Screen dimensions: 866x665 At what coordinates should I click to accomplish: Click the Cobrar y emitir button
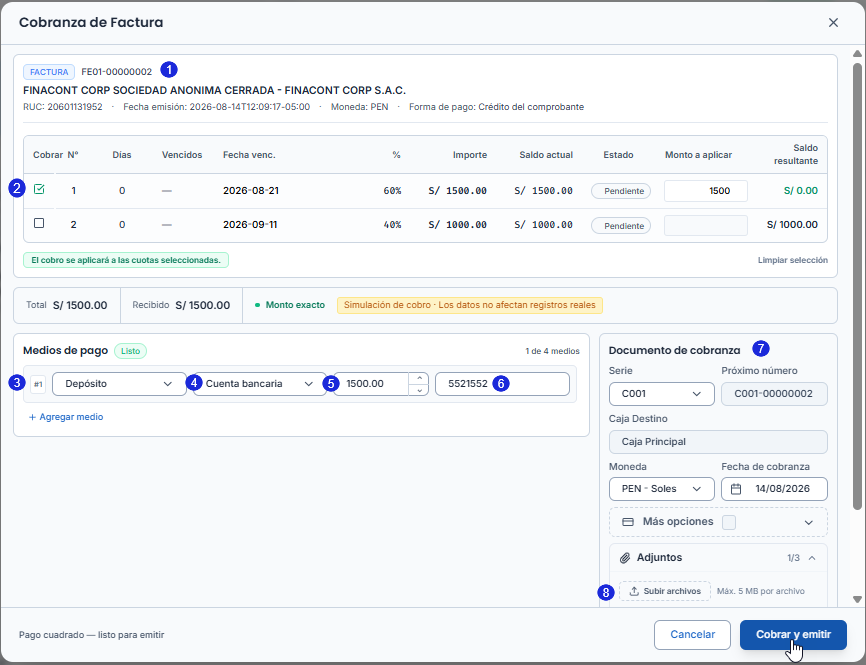point(793,635)
